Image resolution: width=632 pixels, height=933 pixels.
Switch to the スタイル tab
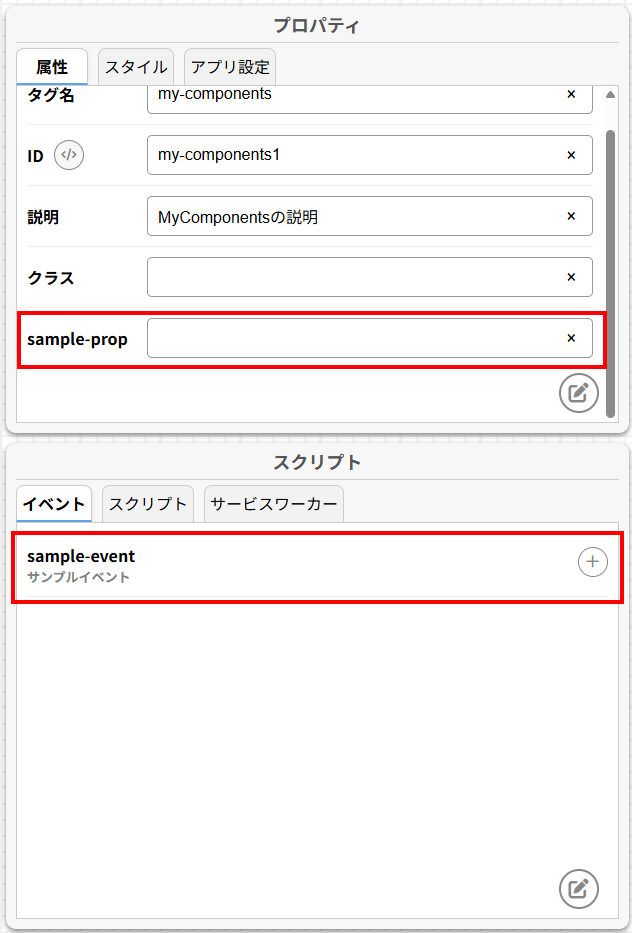click(x=135, y=67)
